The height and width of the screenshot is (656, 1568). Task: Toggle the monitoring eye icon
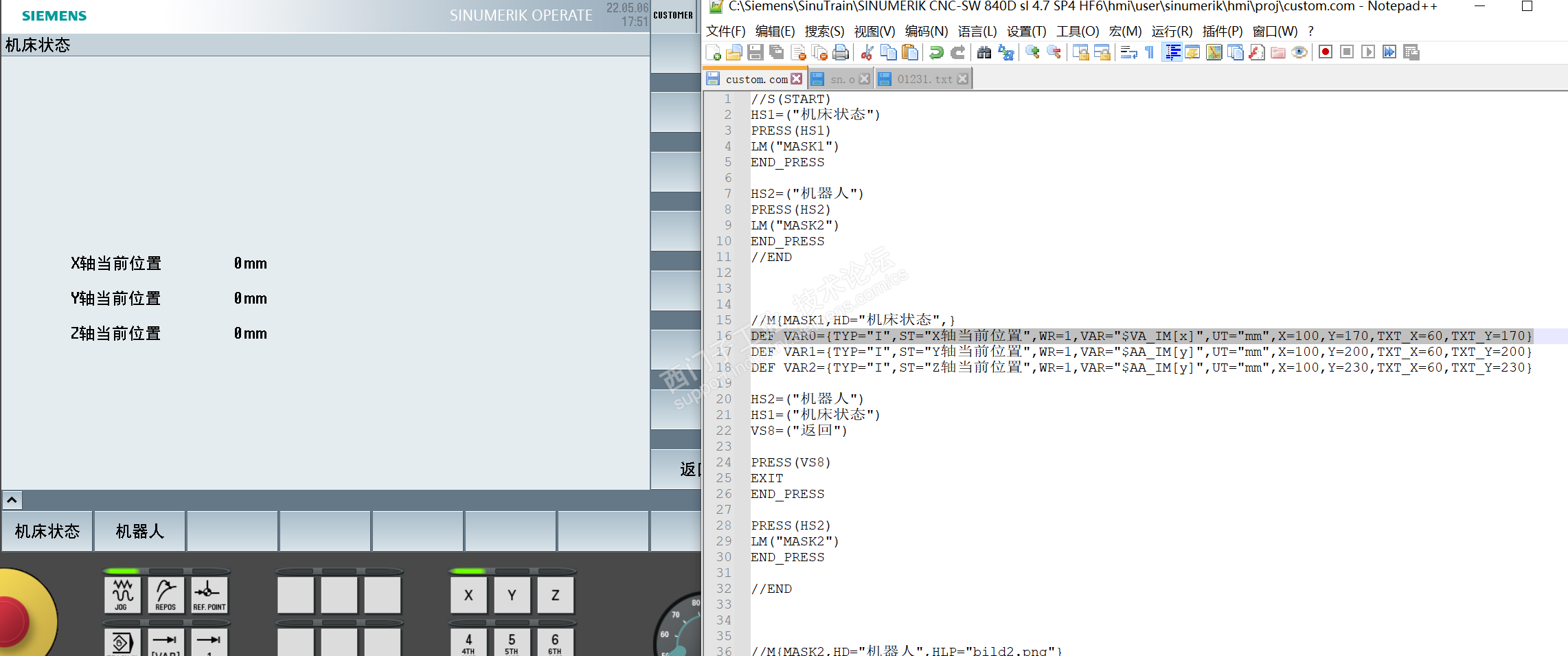[1299, 53]
